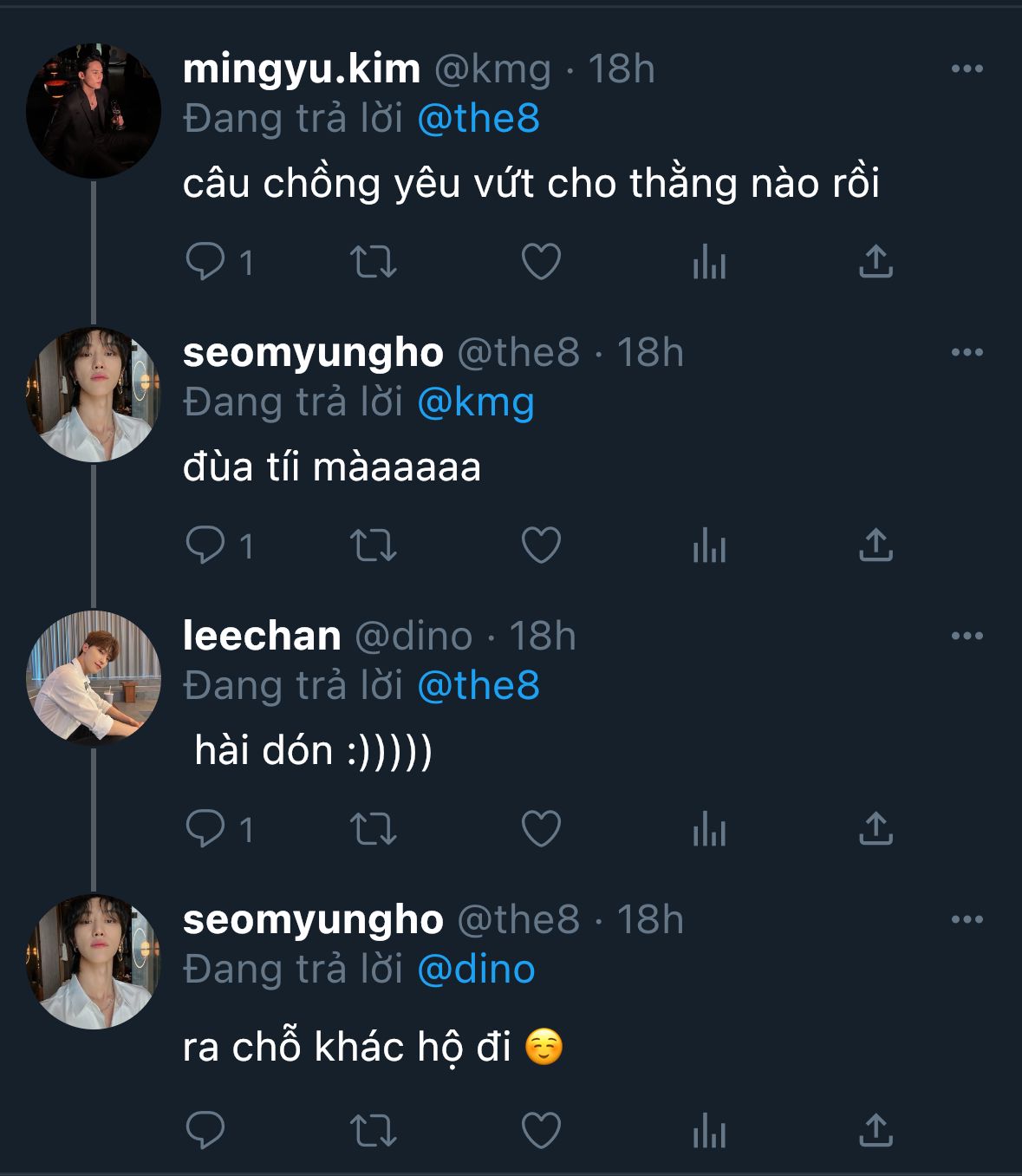The image size is (1022, 1176).
Task: Share mingyu.kim's tweet
Action: pos(876,261)
